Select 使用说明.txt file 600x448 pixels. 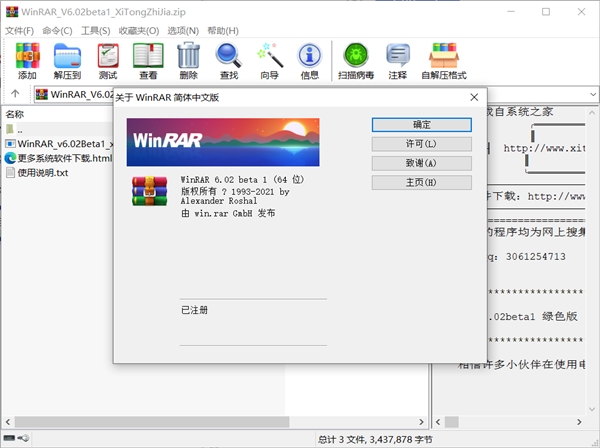coord(37,173)
